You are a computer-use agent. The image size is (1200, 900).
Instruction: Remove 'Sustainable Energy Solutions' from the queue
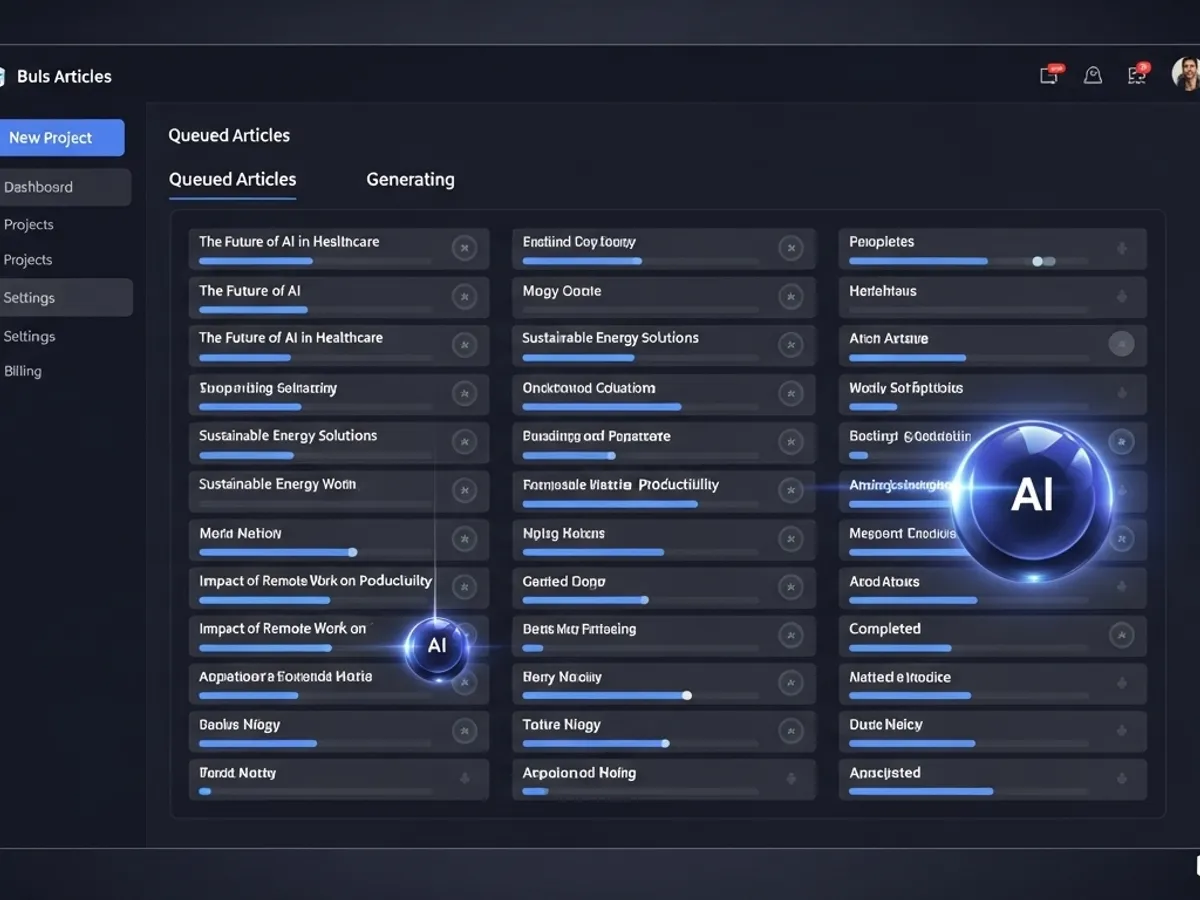click(x=465, y=443)
